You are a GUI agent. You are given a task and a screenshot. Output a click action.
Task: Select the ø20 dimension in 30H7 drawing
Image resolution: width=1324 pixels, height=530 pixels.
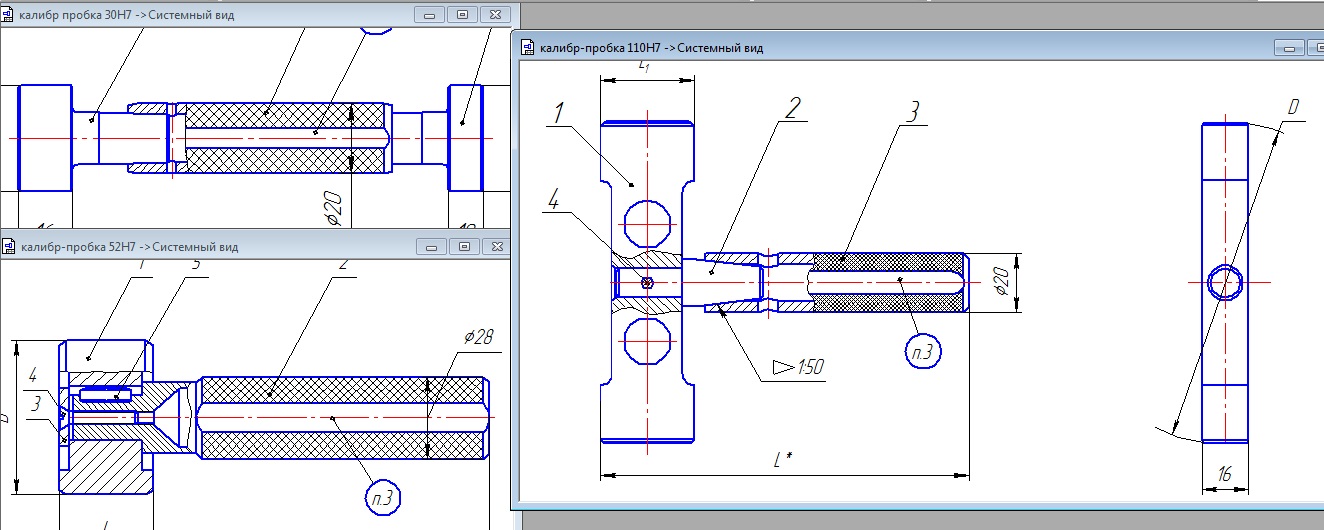click(334, 209)
